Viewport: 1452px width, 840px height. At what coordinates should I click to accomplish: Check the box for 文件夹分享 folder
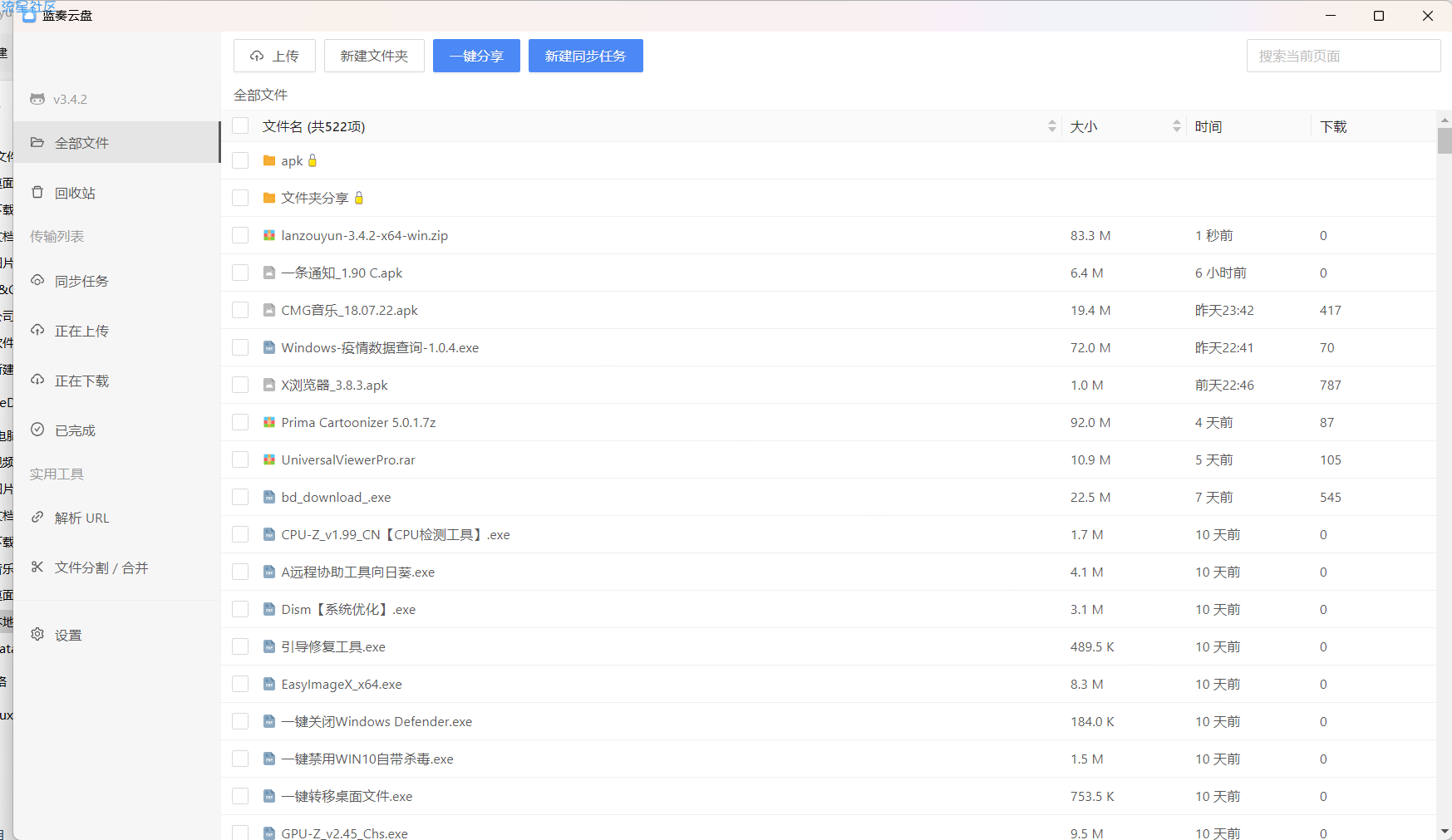pos(240,198)
